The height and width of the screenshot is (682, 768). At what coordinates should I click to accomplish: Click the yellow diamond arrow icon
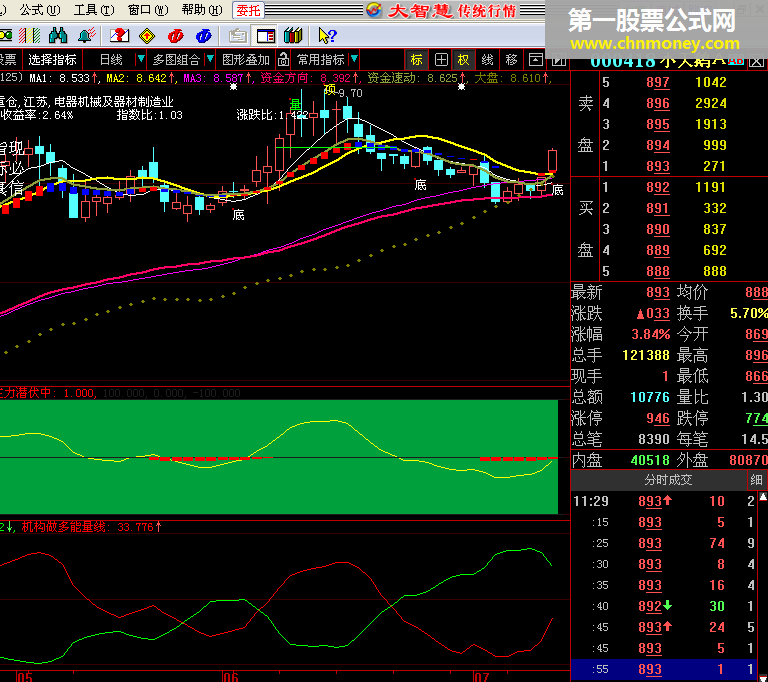tap(147, 35)
